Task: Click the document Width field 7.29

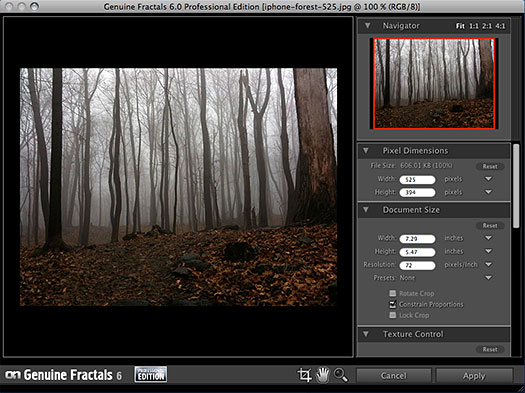Action: (x=417, y=239)
